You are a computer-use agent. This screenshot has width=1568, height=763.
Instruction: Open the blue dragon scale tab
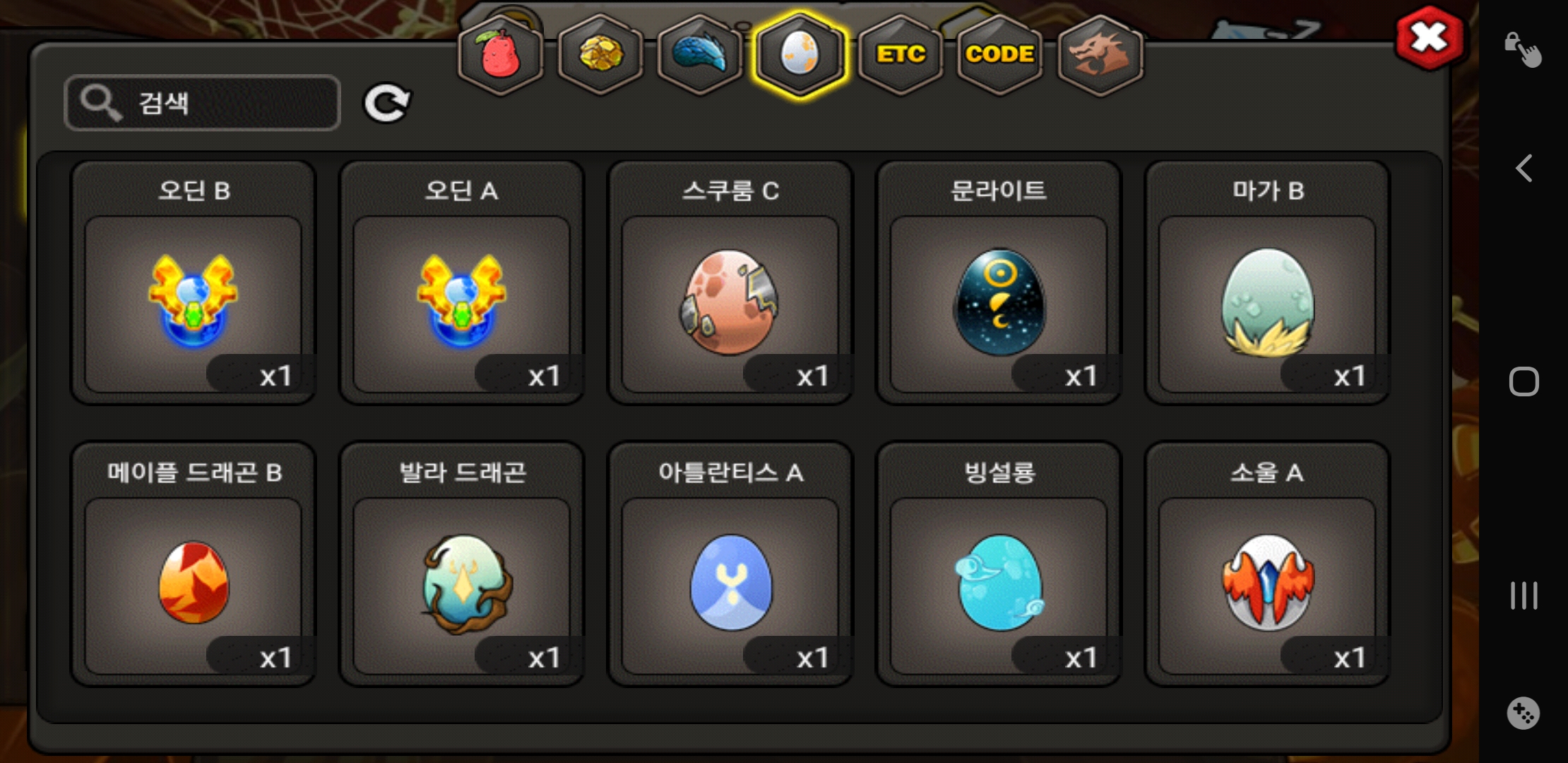(x=699, y=55)
